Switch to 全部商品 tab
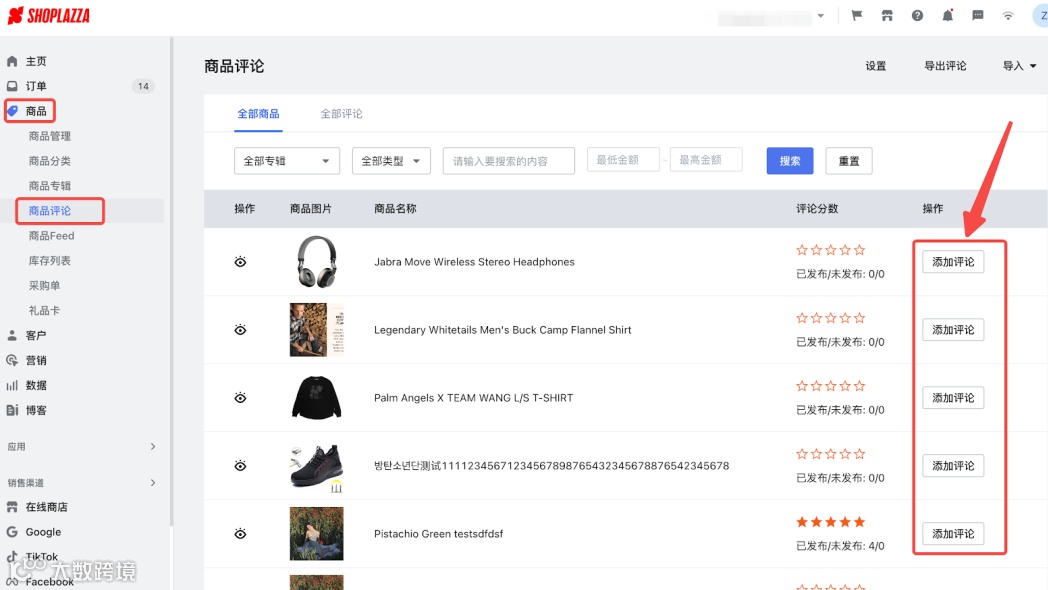The width and height of the screenshot is (1048, 590). tap(258, 114)
